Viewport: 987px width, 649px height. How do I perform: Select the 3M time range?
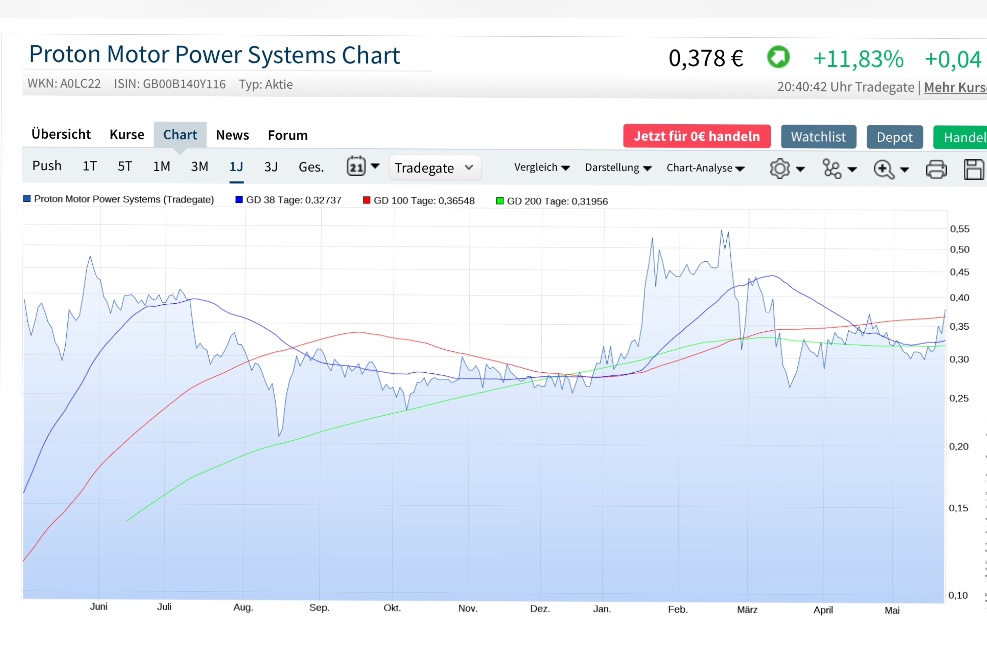[199, 166]
